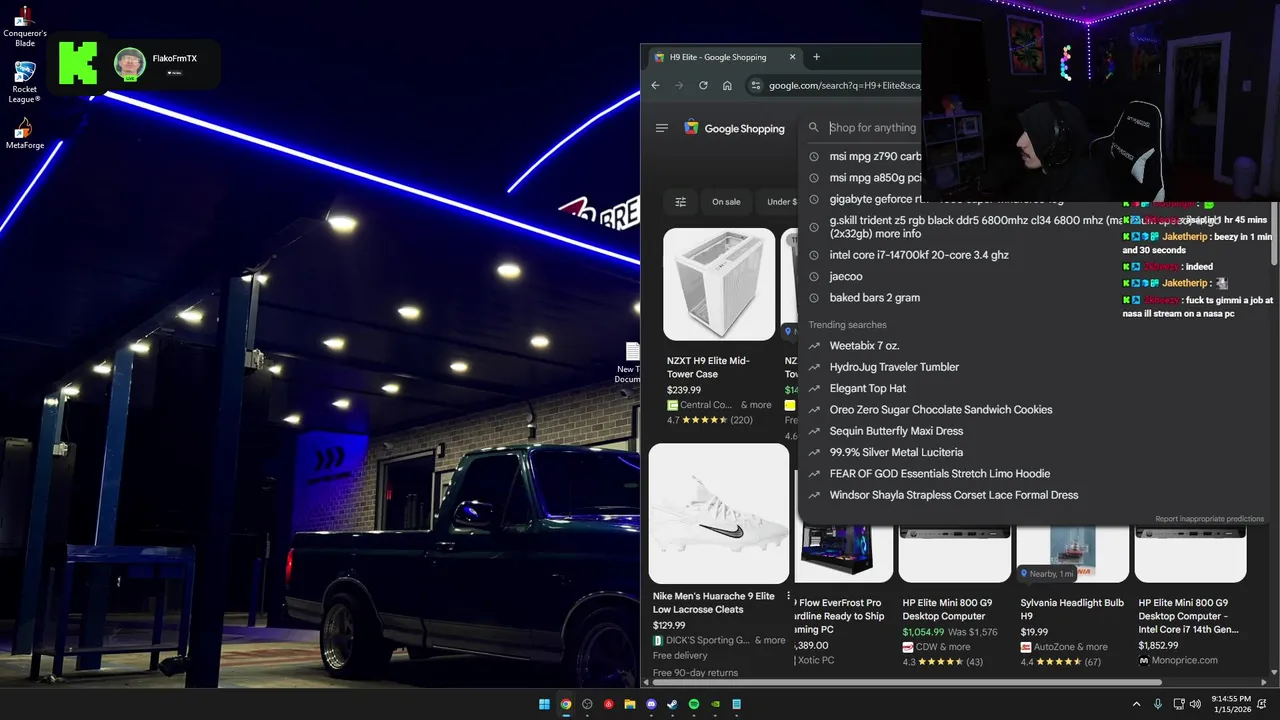
Task: Open clock and date panel
Action: [1231, 704]
